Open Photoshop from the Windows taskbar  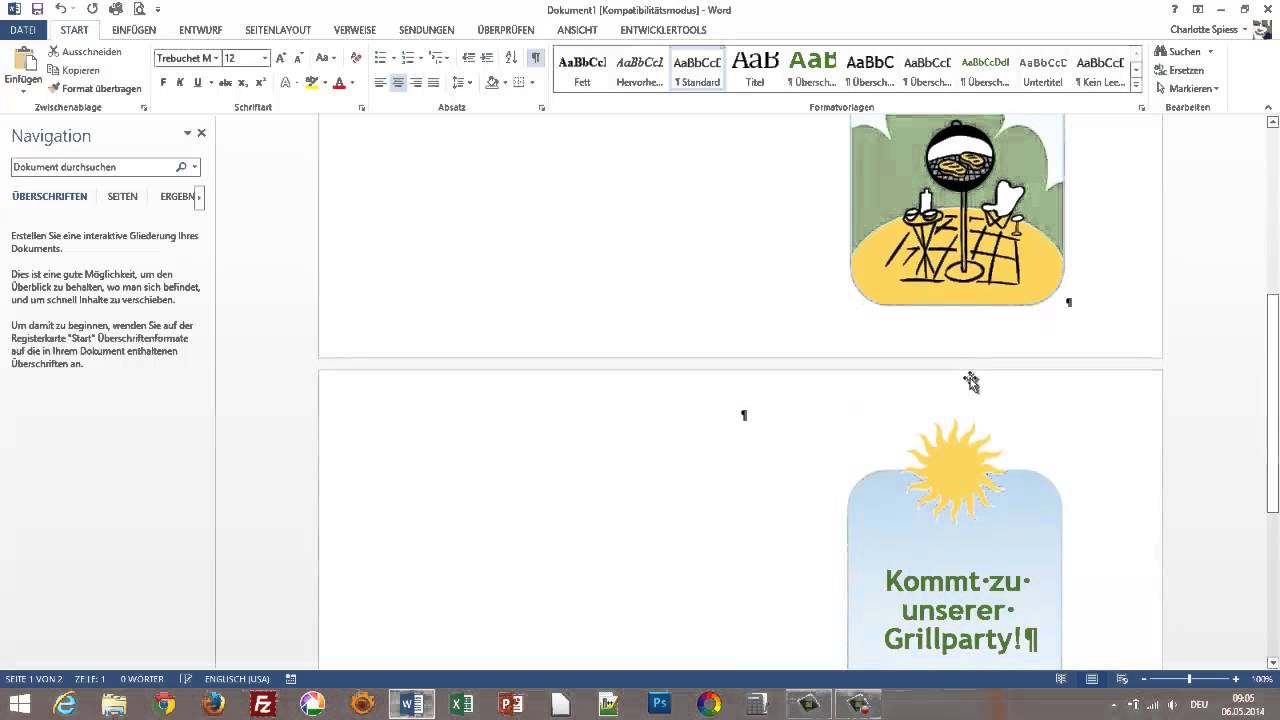659,704
